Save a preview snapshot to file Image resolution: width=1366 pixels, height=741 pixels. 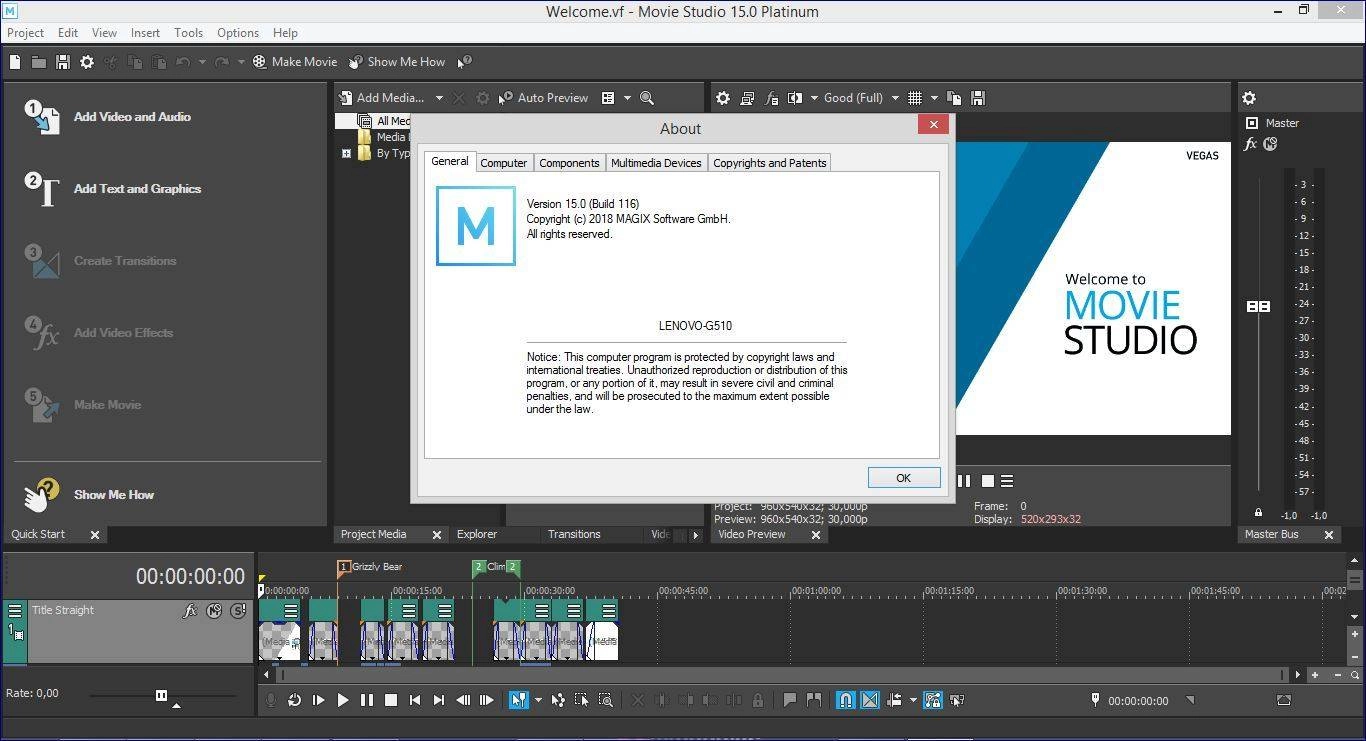pos(978,98)
